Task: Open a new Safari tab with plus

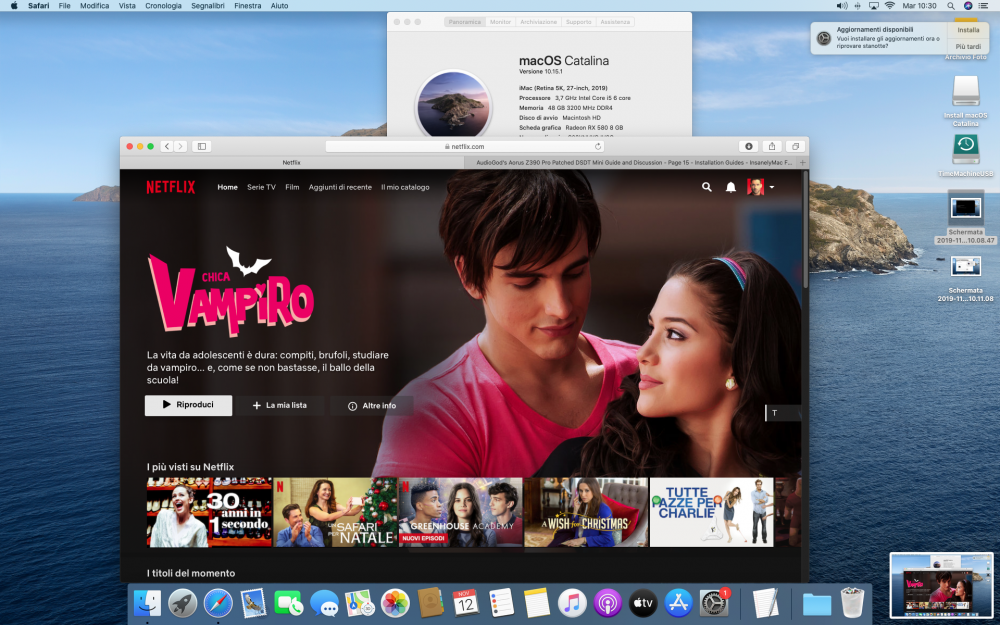Action: point(803,163)
